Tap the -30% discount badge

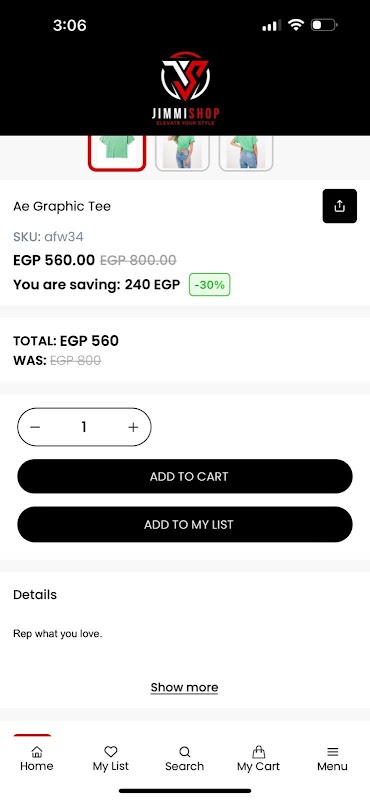click(x=210, y=285)
